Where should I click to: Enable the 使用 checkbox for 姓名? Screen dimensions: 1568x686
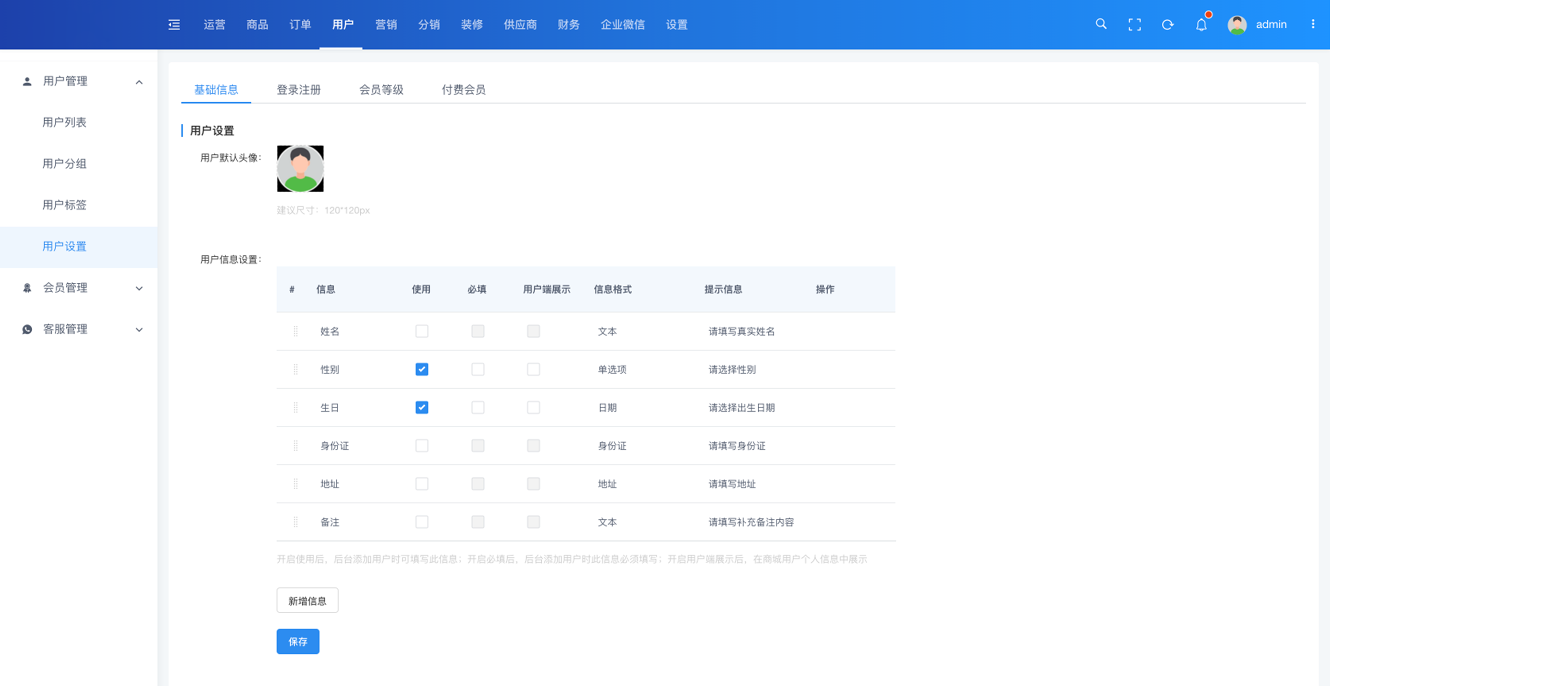422,331
